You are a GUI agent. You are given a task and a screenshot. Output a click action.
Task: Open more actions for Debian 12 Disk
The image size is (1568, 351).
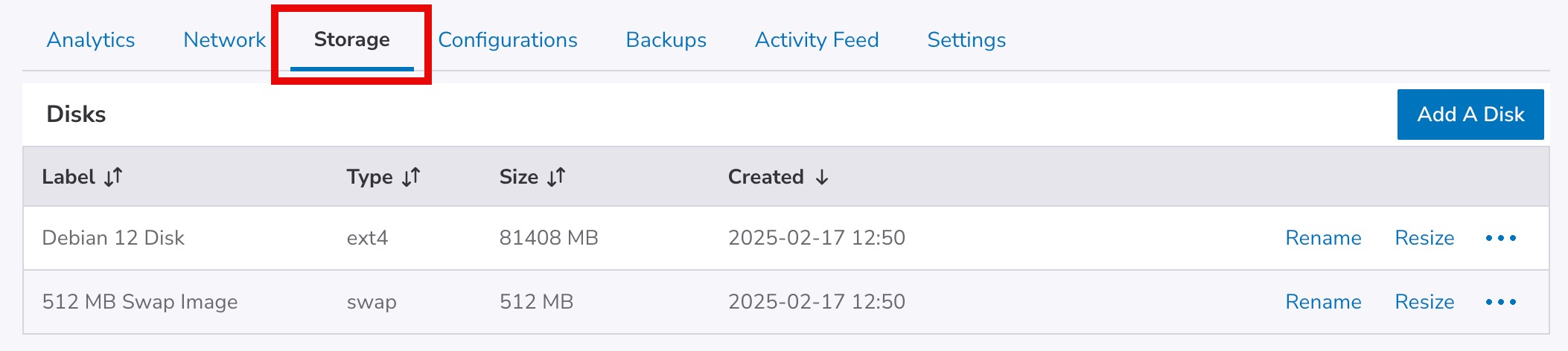click(1500, 238)
